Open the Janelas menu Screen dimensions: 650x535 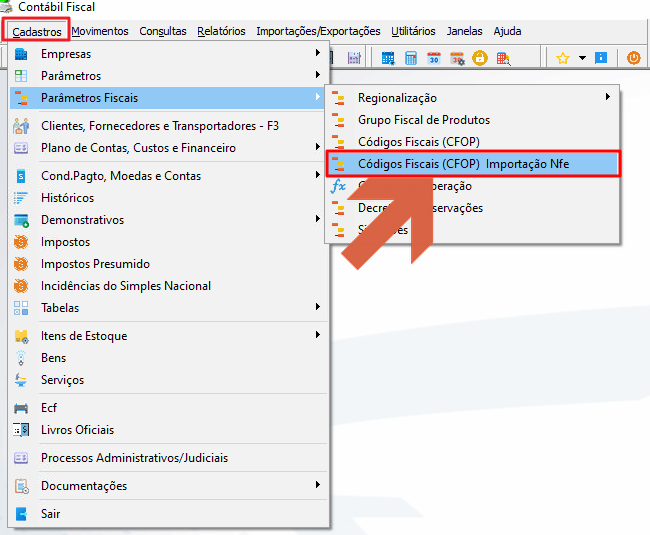click(x=464, y=31)
